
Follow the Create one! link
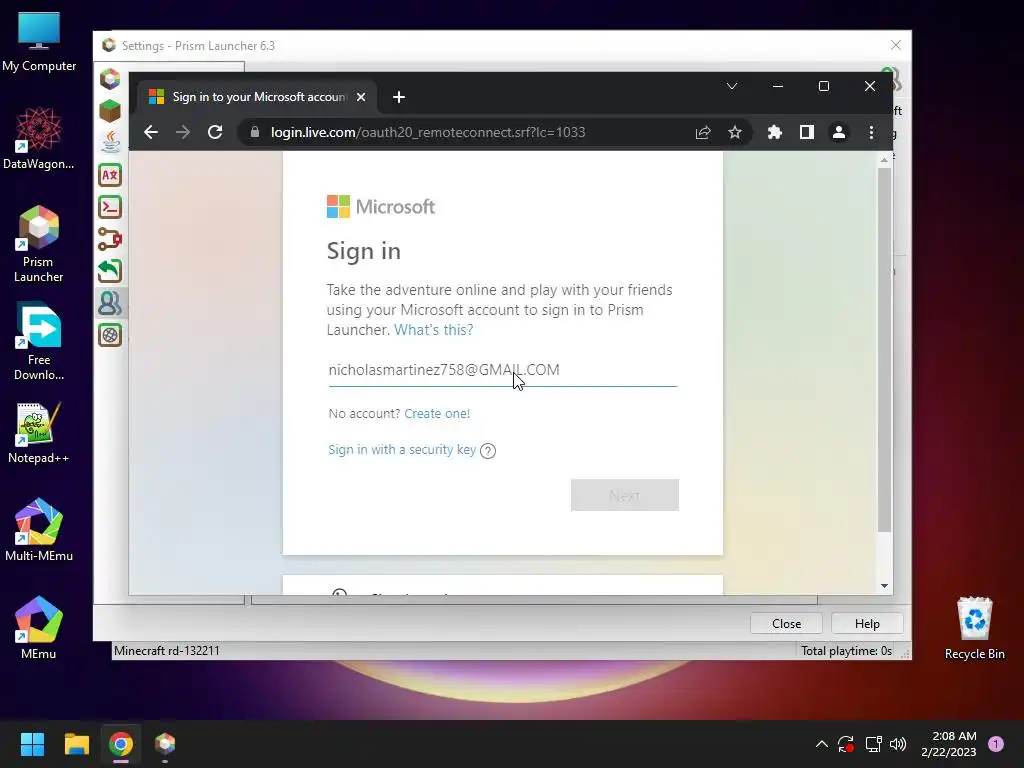click(437, 413)
